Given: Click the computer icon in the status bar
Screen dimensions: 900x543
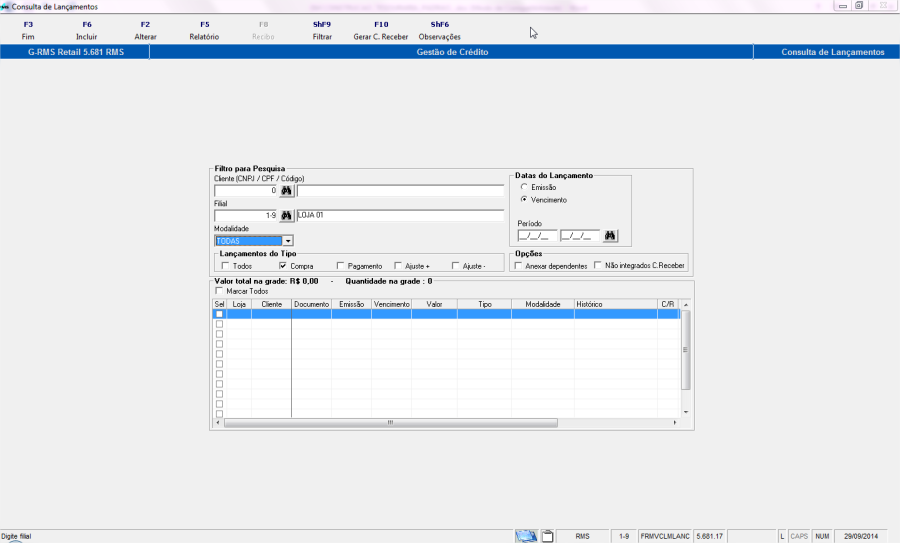Looking at the screenshot, I should click(526, 536).
